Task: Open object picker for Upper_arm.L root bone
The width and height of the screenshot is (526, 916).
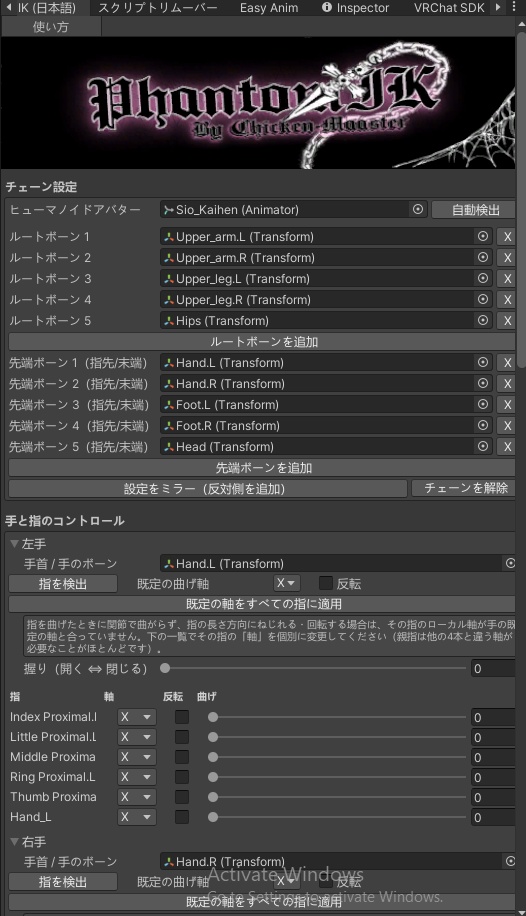Action: tap(483, 236)
